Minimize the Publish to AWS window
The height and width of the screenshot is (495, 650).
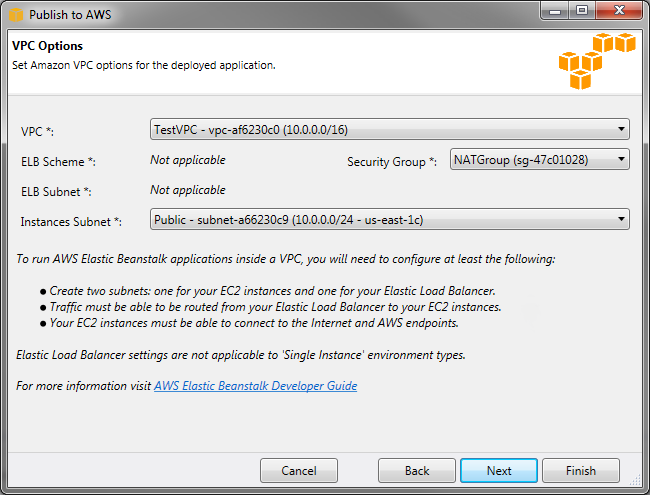[x=556, y=11]
